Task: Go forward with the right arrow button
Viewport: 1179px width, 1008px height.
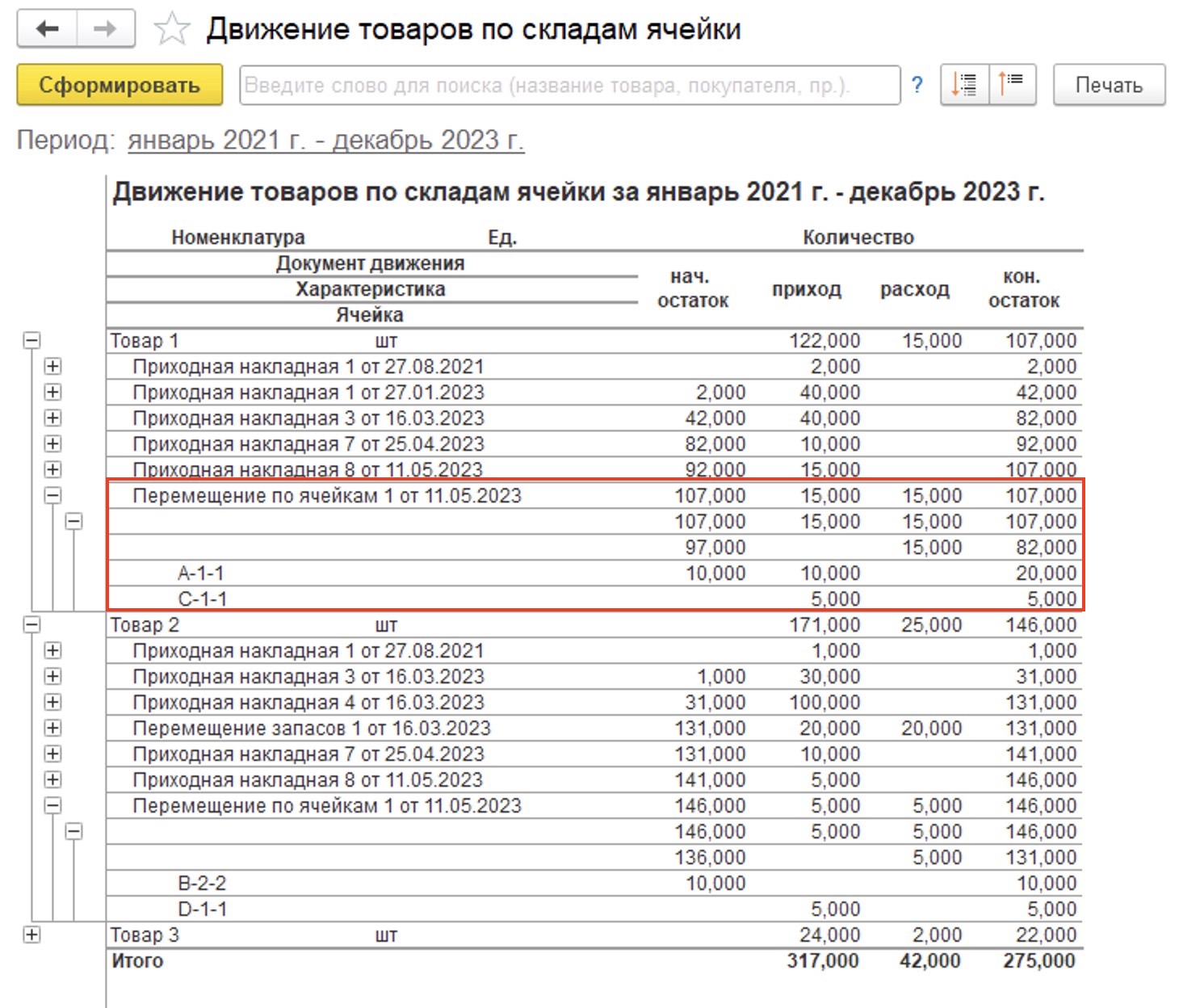Action: (x=106, y=30)
